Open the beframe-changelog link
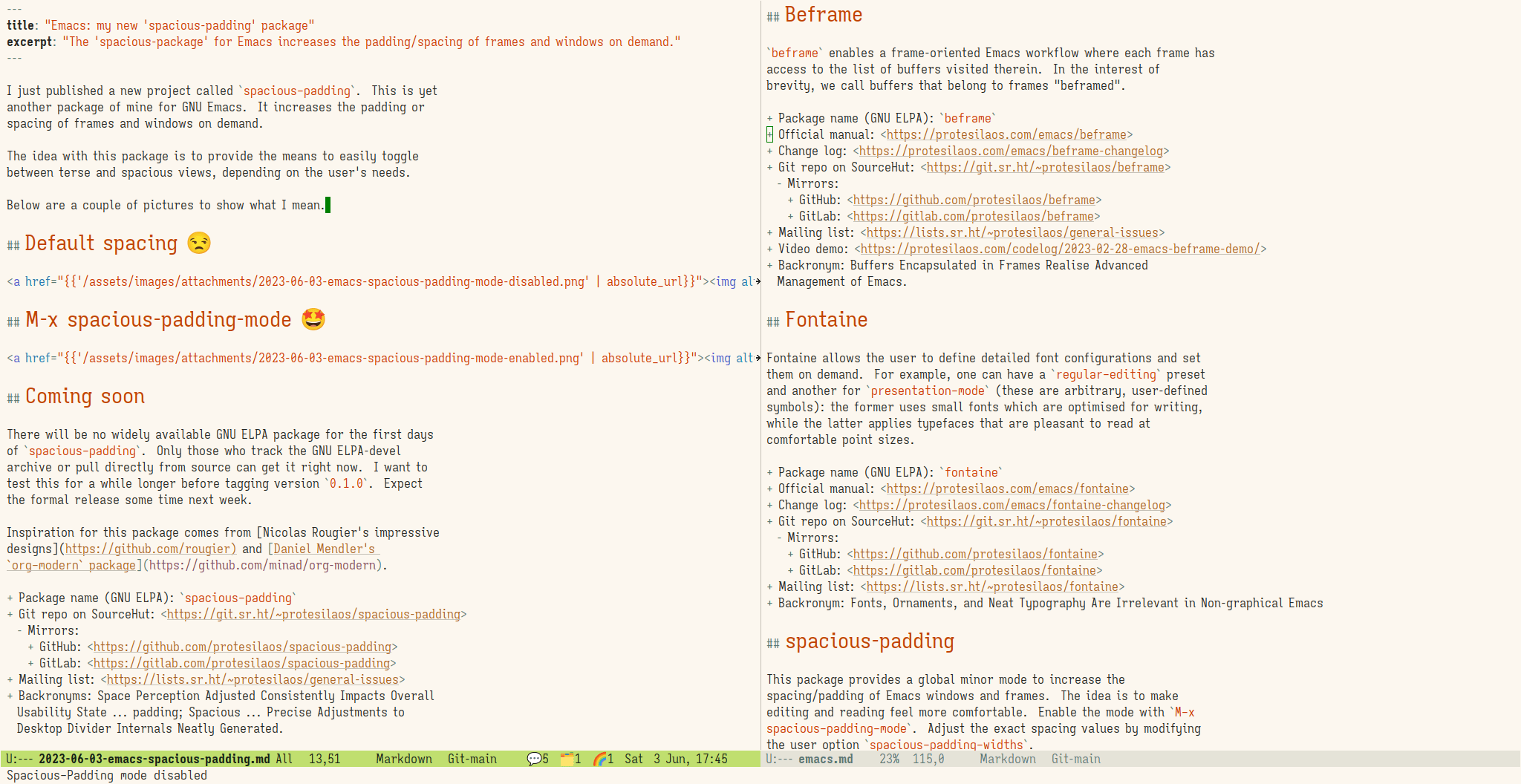This screenshot has height=784, width=1521. (x=1011, y=151)
